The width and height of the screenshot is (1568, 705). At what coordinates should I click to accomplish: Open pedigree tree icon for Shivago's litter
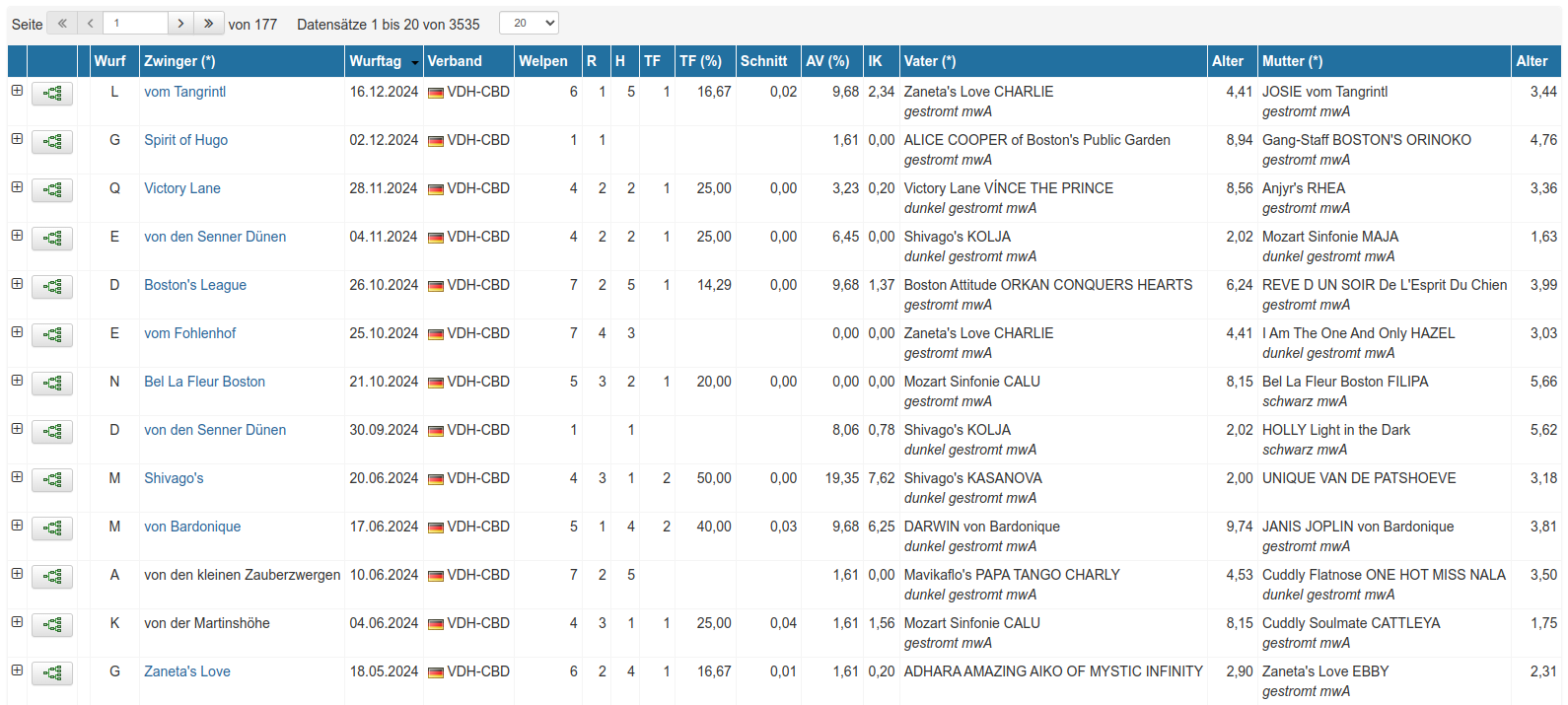(52, 480)
